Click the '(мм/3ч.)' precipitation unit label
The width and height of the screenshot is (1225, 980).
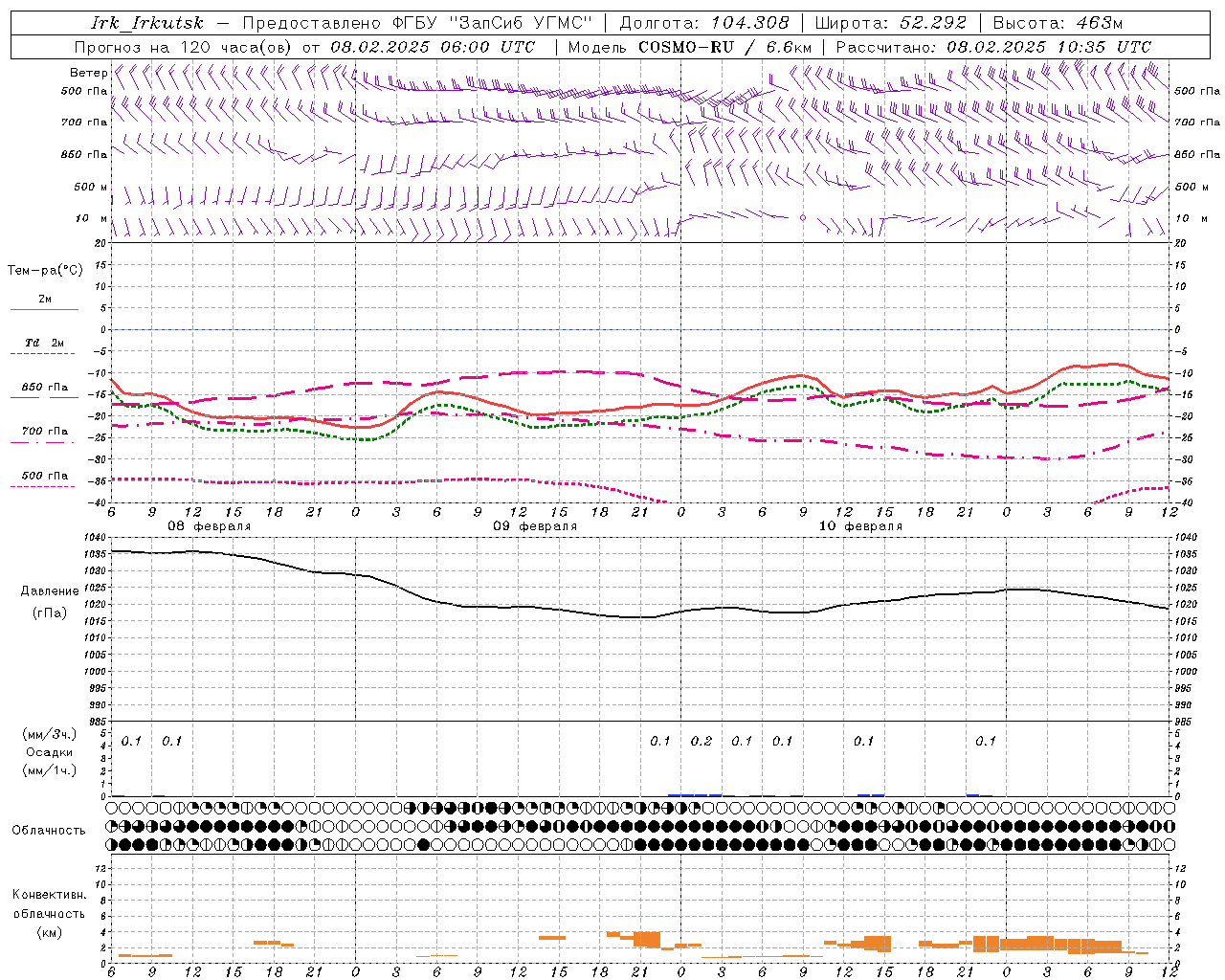(49, 734)
